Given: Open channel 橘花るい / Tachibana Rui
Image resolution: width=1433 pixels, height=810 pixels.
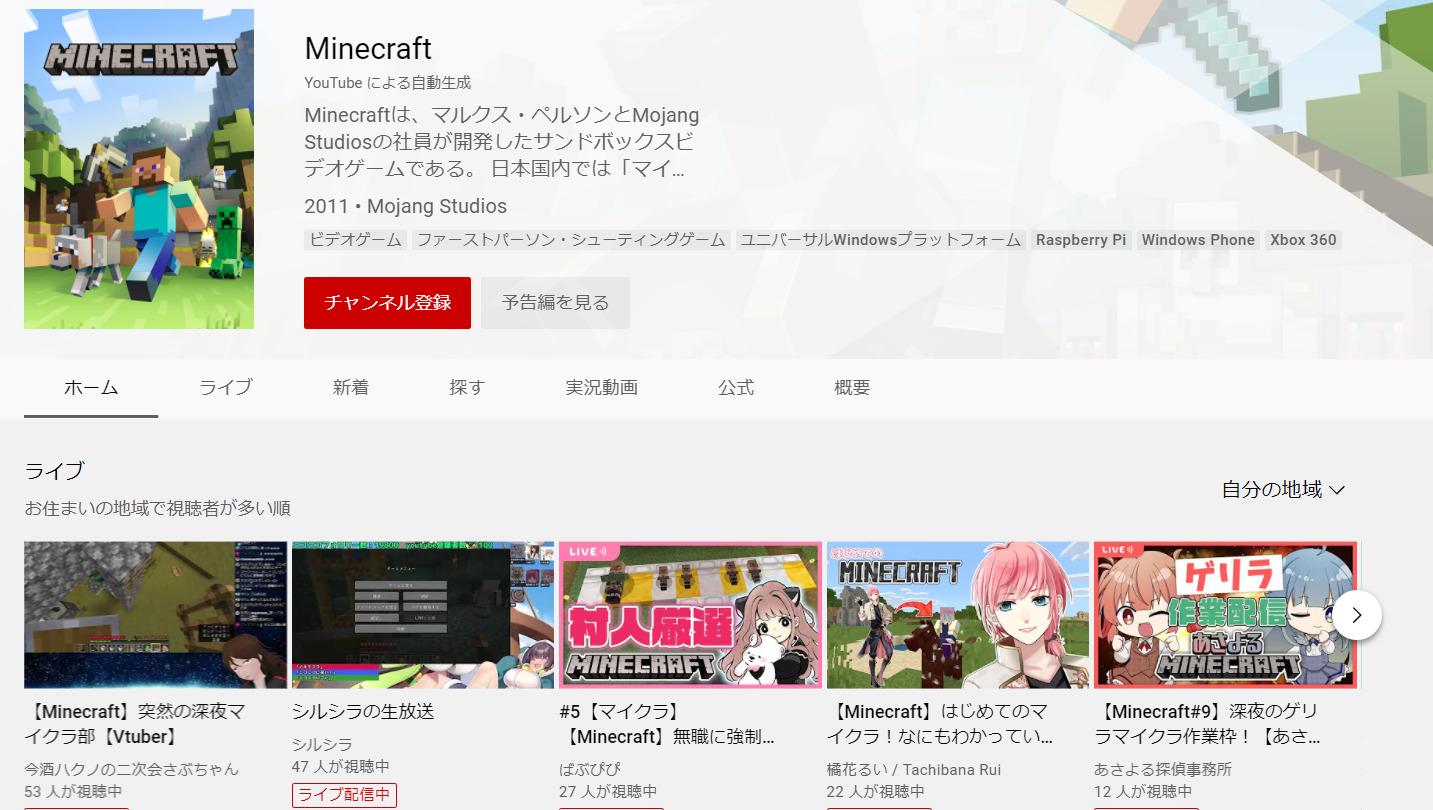Looking at the screenshot, I should click(914, 769).
